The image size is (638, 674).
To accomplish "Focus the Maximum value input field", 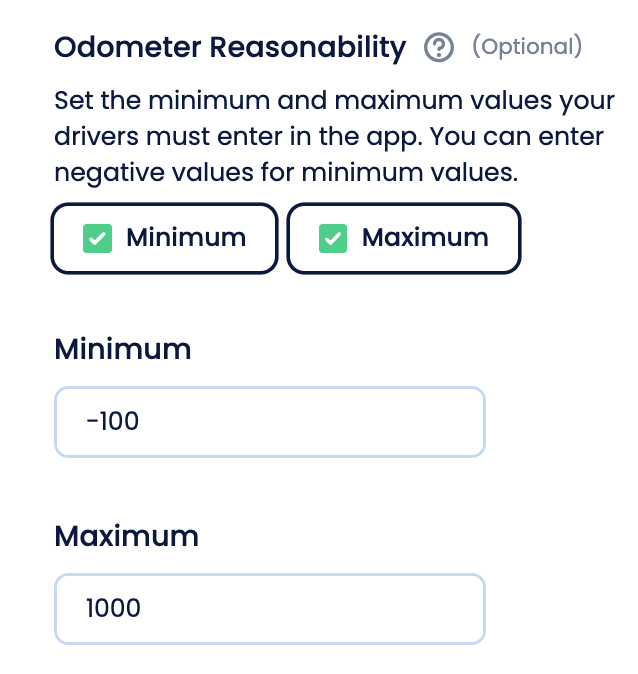I will [x=270, y=609].
